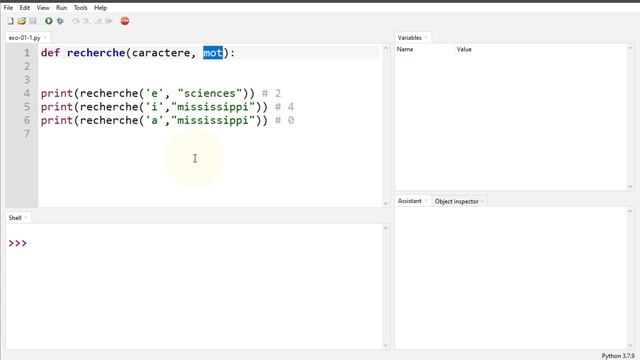Screen dimensions: 640x360
Task: Click the Step over debug icon
Action: tap(76, 21)
